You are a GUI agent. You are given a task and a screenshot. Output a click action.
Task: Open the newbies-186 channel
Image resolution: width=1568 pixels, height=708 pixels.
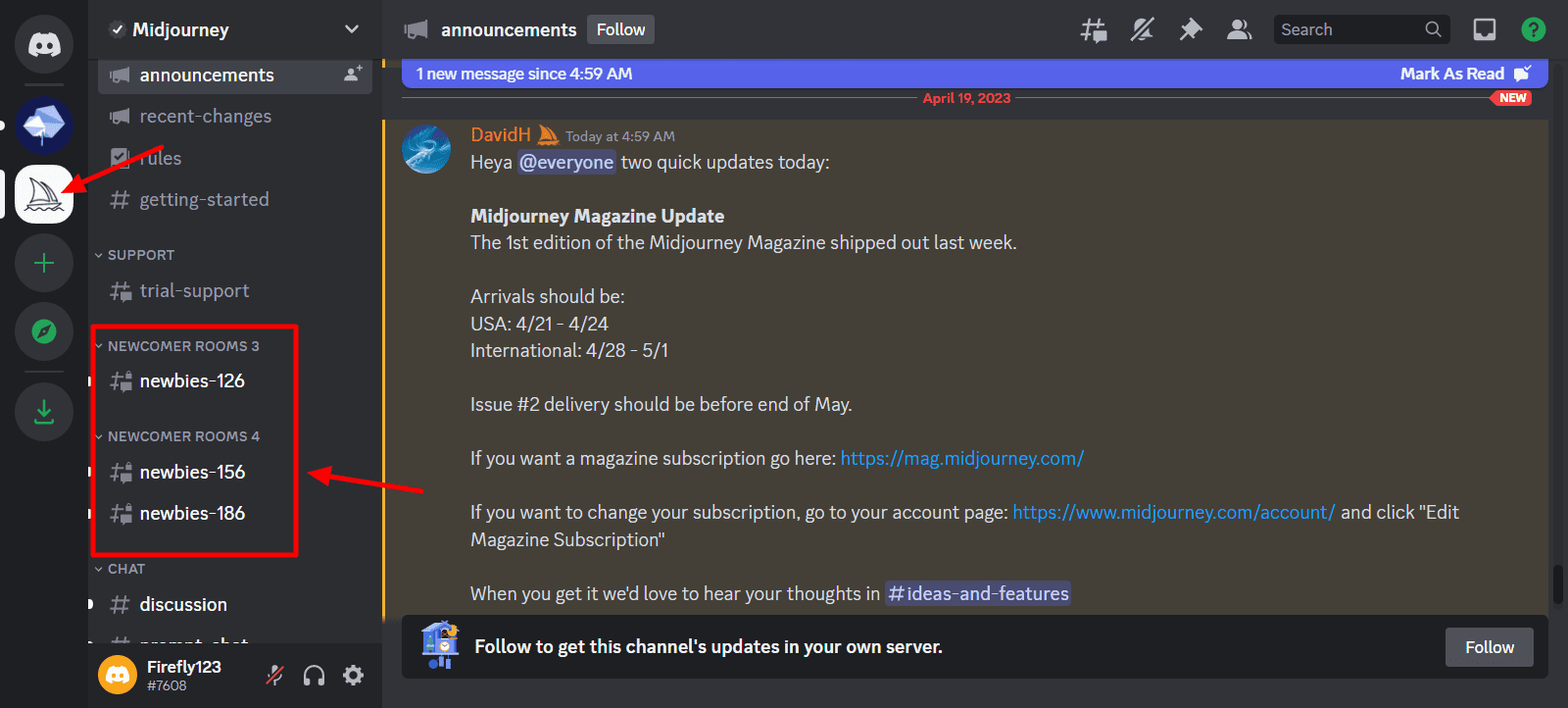point(235,514)
